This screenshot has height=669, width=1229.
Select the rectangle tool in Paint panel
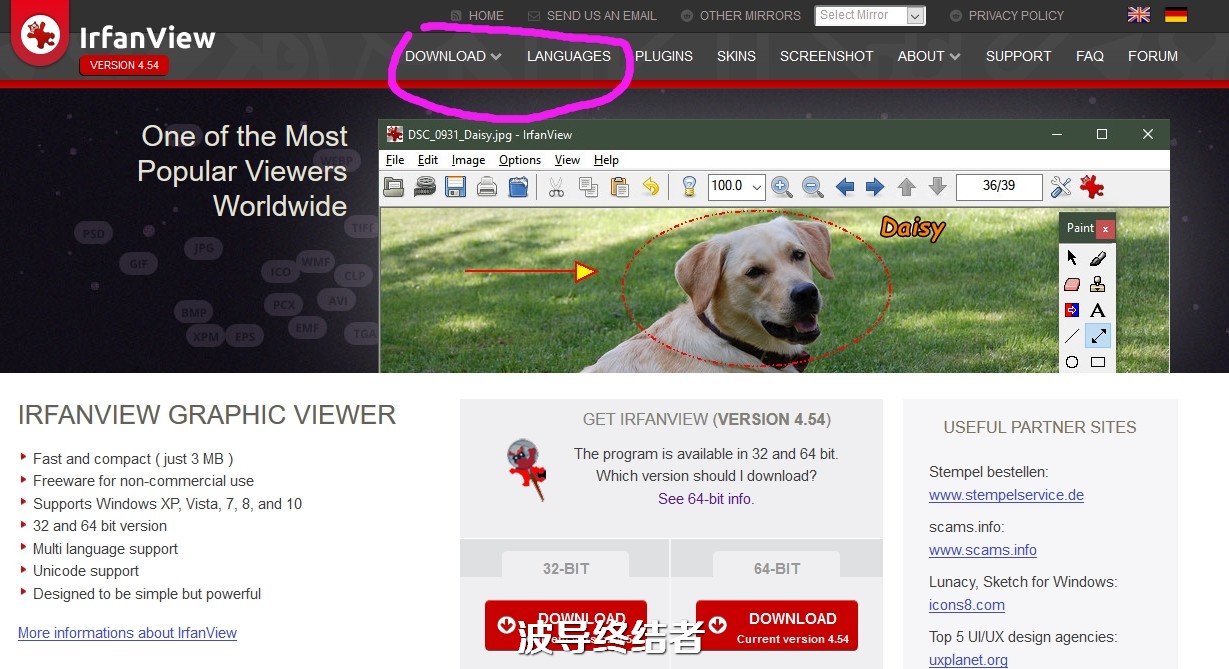coord(1098,362)
